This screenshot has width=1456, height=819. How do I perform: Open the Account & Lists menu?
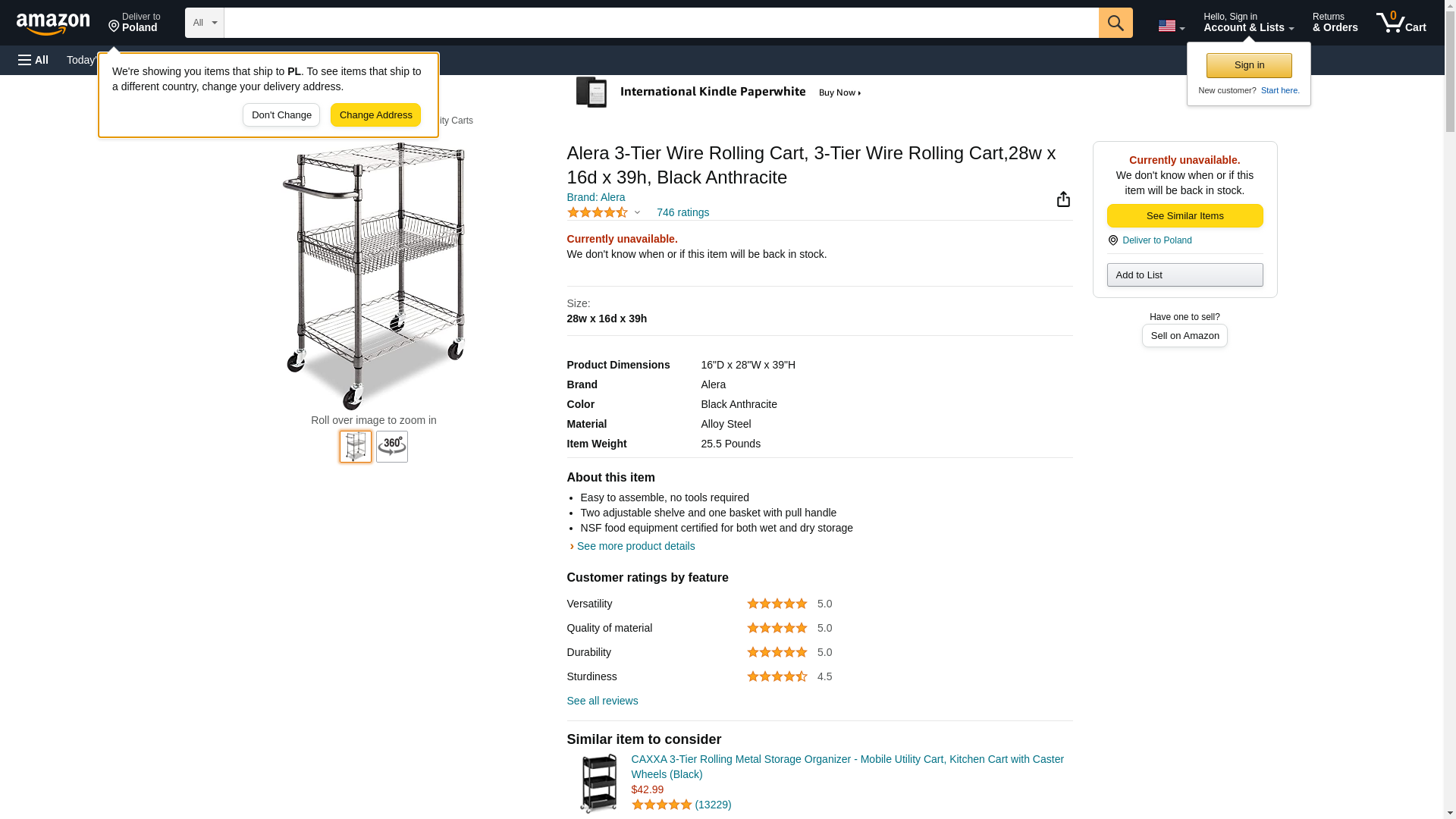click(x=1248, y=23)
